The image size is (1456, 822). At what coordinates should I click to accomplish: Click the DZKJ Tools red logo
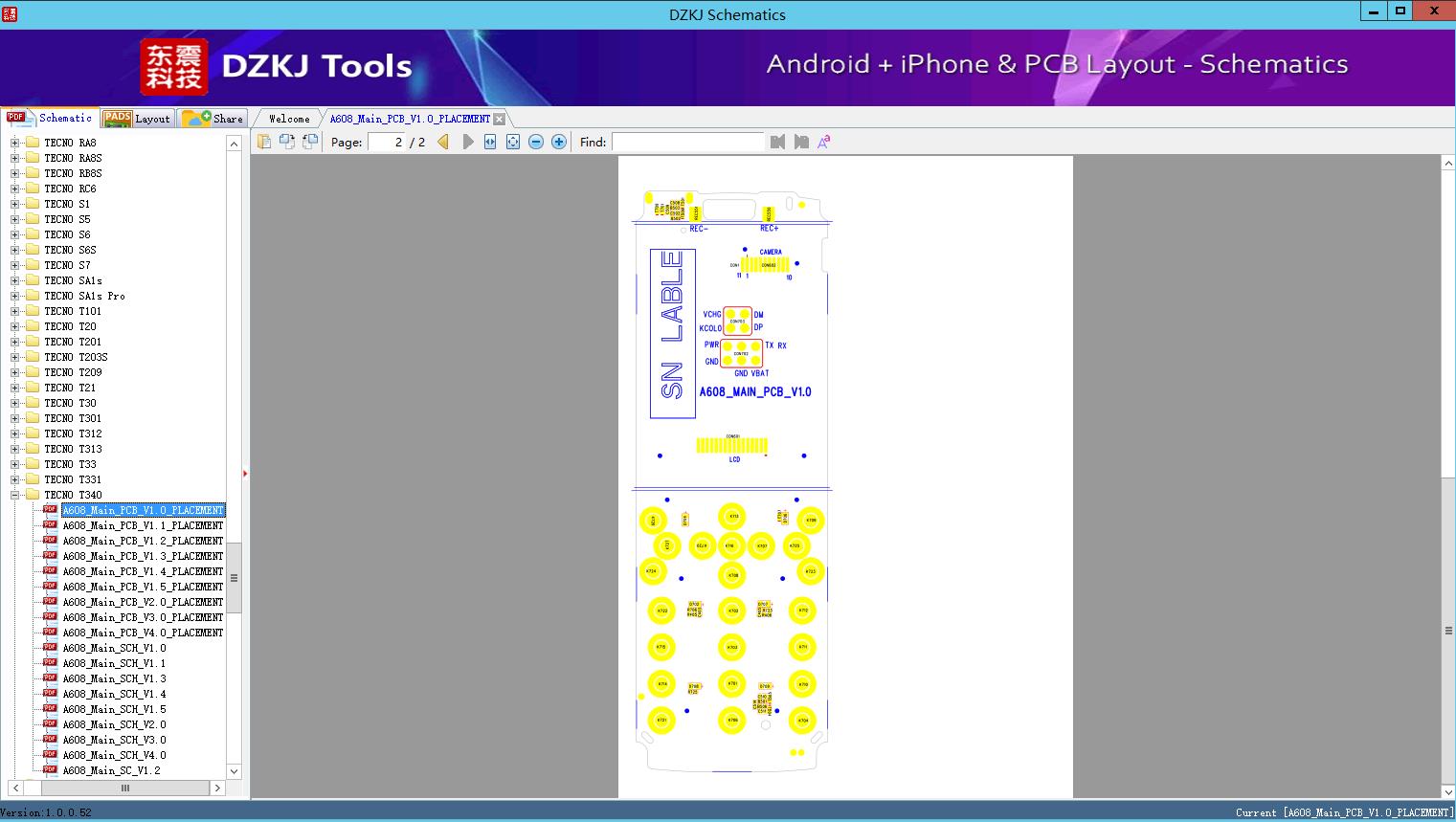173,67
